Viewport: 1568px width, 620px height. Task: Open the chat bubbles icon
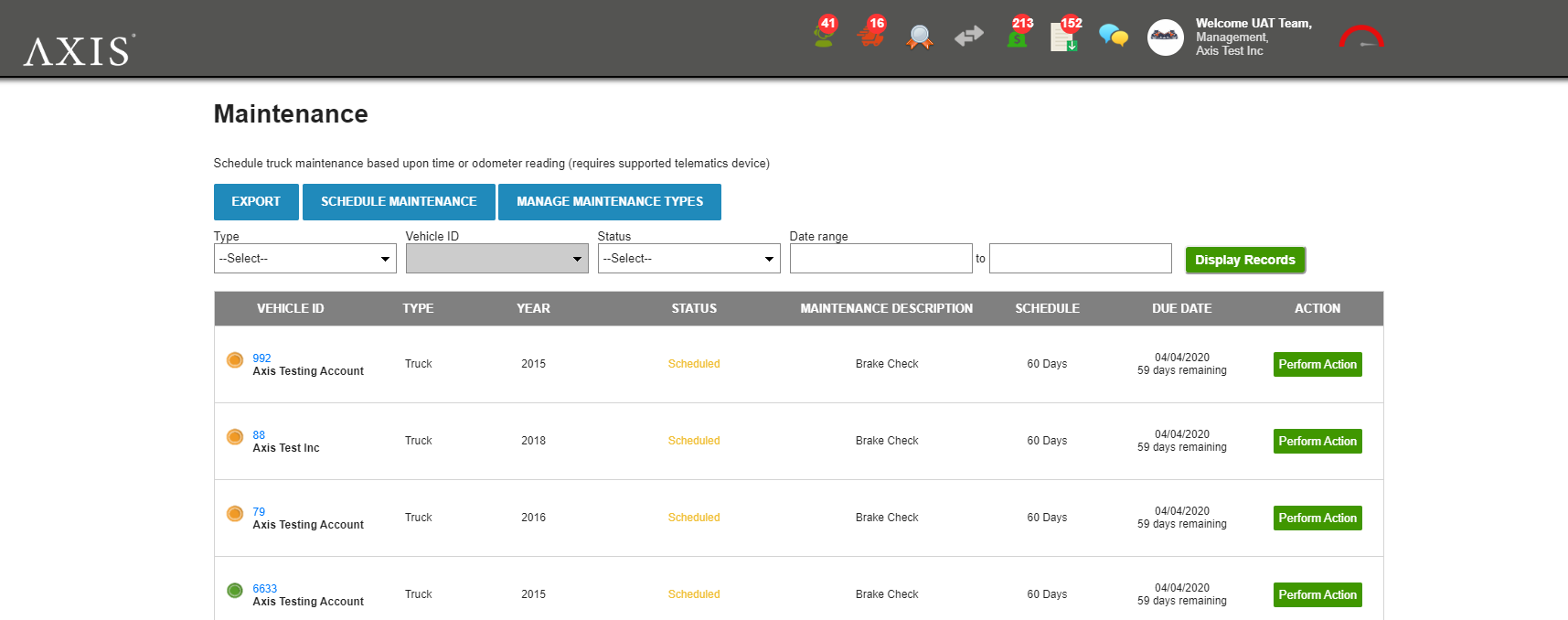click(x=1113, y=37)
